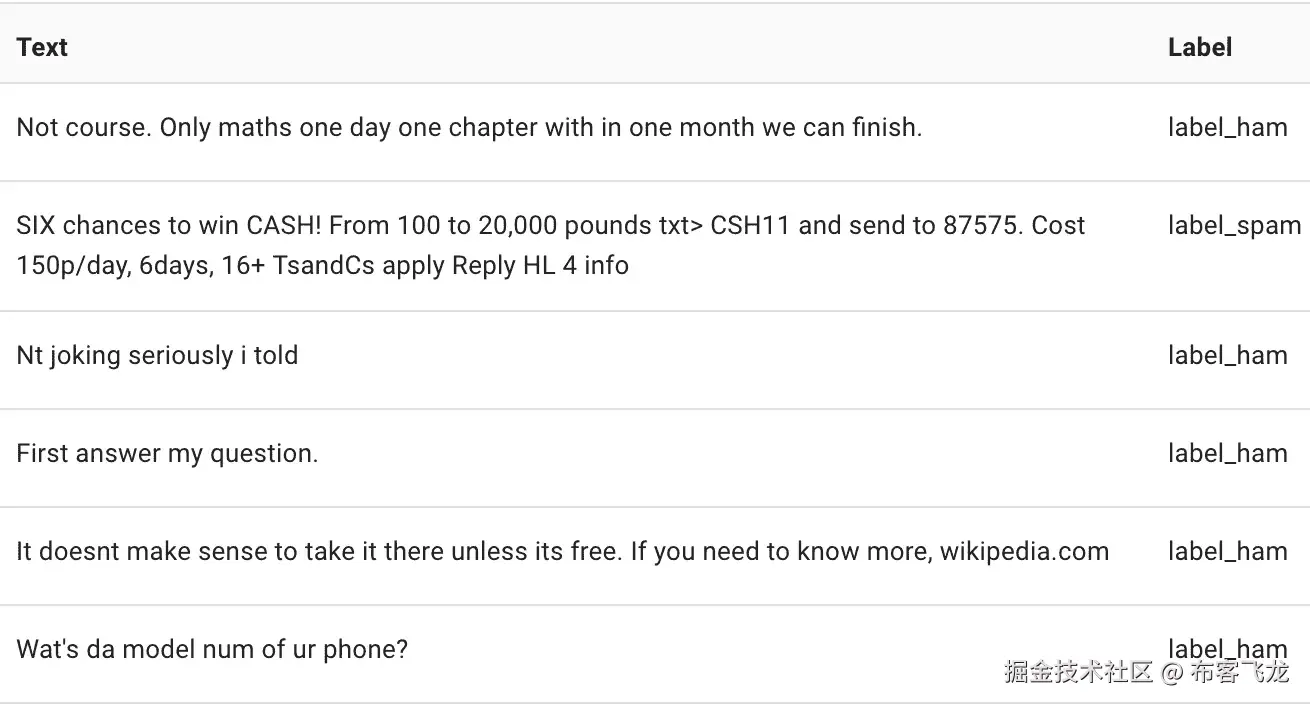Click label_ham in the phone model row
This screenshot has width=1310, height=706.
click(1227, 646)
